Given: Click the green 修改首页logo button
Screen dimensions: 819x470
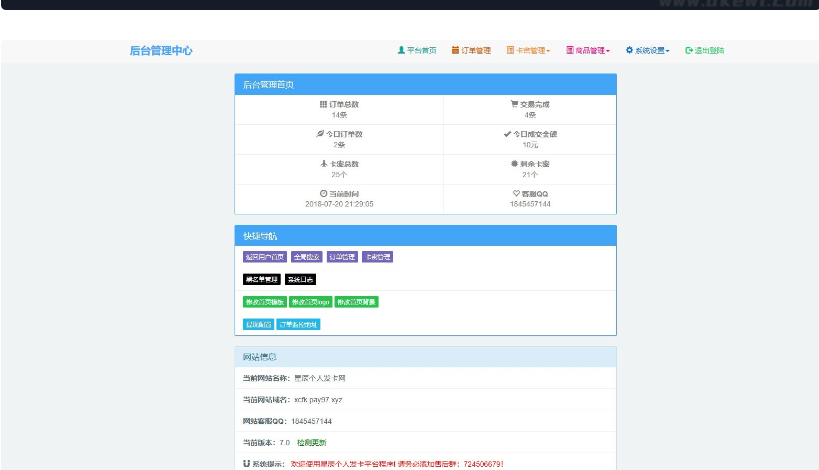Looking at the screenshot, I should (311, 302).
